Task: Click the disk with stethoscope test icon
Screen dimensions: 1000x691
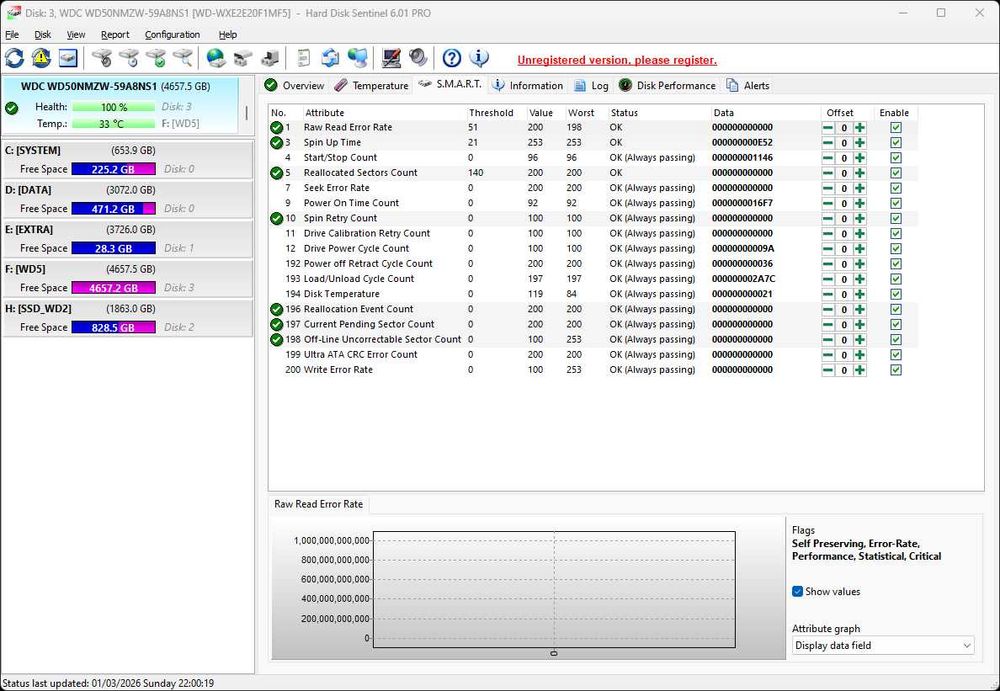Action: coord(101,58)
